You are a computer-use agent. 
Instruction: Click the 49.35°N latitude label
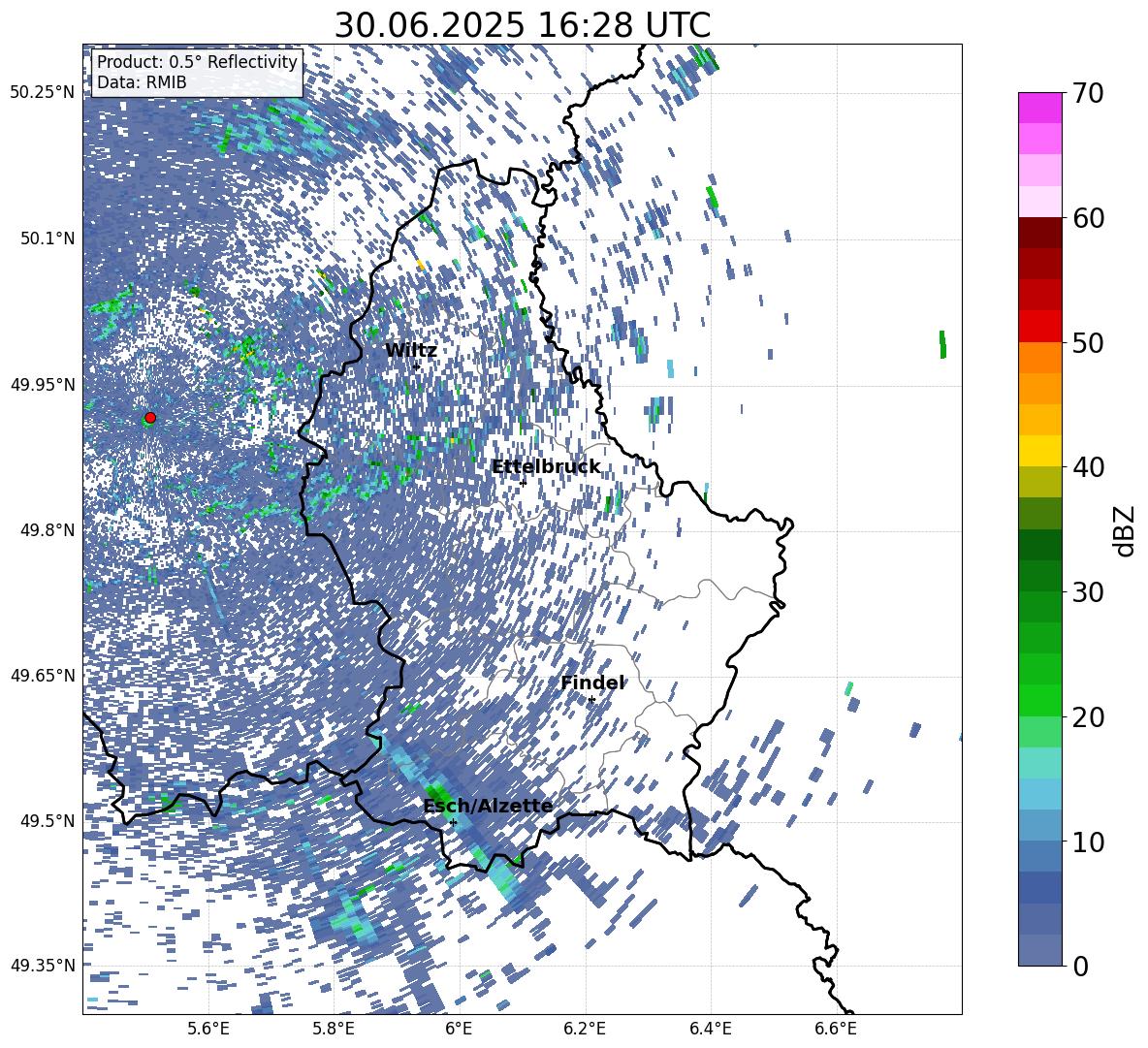pyautogui.click(x=43, y=966)
